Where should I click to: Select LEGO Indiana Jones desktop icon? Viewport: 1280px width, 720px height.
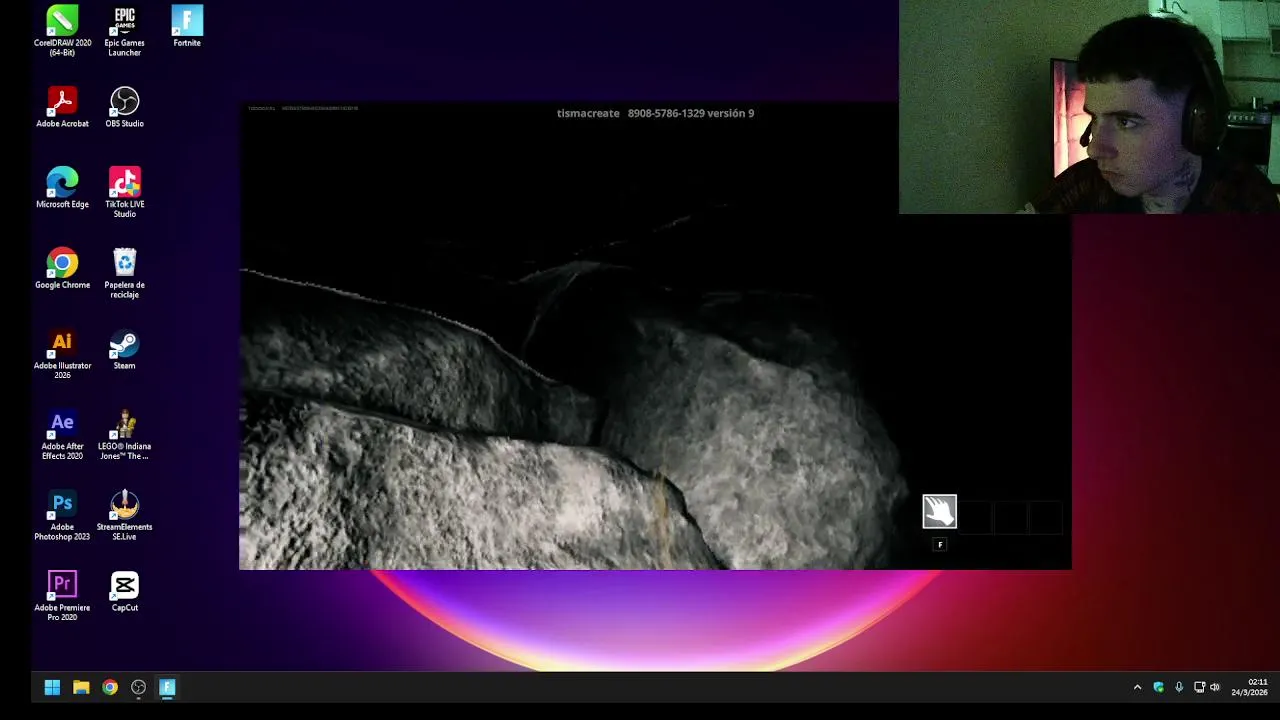(124, 435)
